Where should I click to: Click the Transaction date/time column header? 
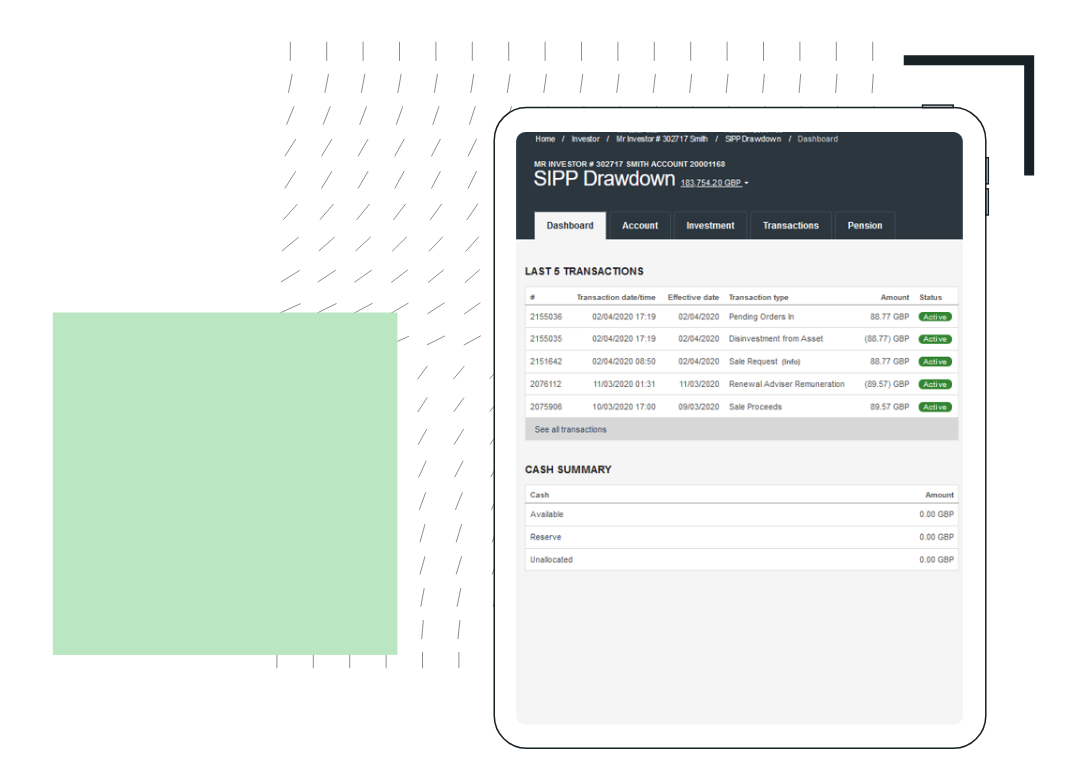click(x=616, y=297)
